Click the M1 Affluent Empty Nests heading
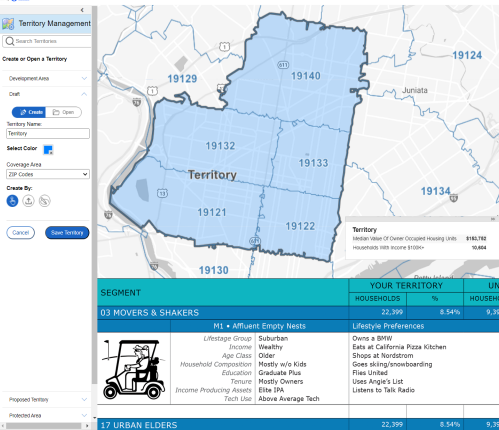 (x=259, y=326)
